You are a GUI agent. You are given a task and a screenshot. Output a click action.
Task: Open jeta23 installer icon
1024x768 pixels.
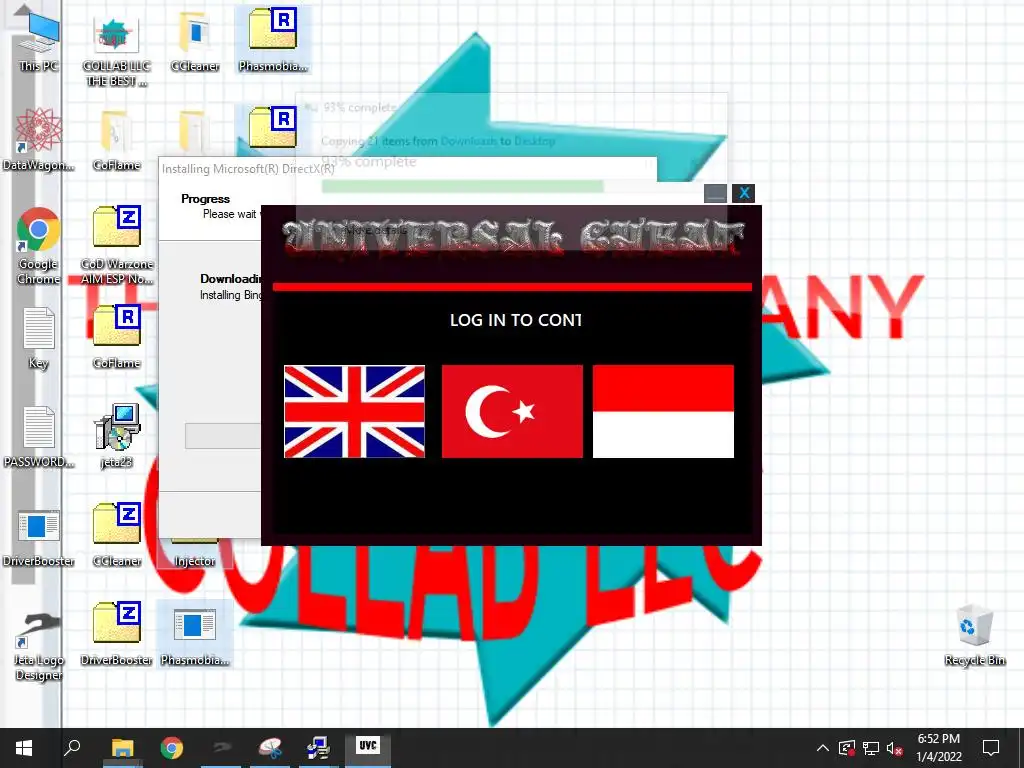click(x=116, y=436)
